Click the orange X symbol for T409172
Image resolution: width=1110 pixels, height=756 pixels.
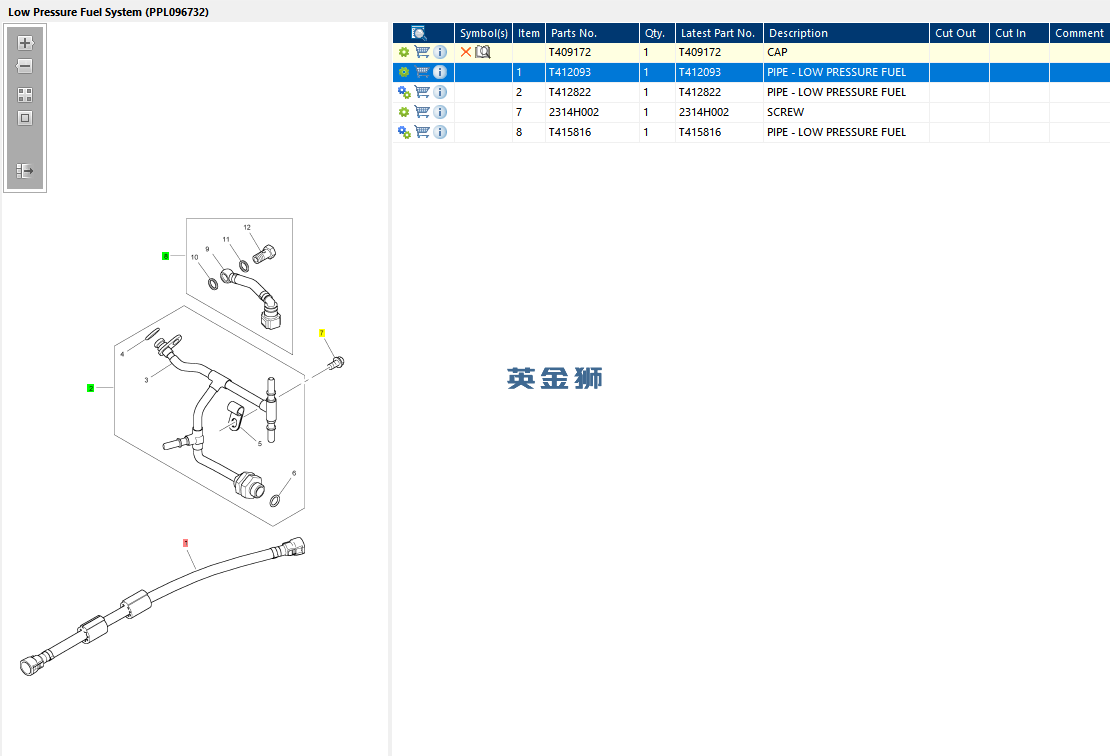pyautogui.click(x=466, y=52)
